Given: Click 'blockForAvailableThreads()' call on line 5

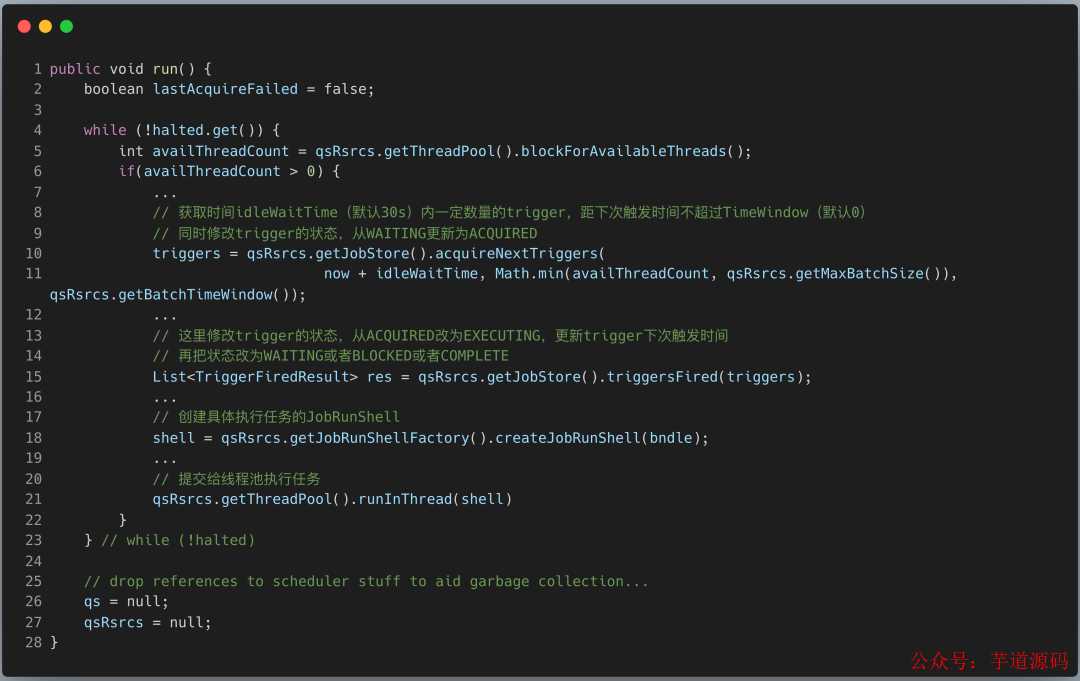Looking at the screenshot, I should point(632,151).
